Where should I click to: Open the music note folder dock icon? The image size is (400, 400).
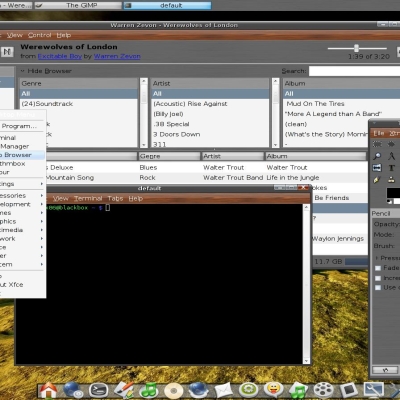[298, 390]
